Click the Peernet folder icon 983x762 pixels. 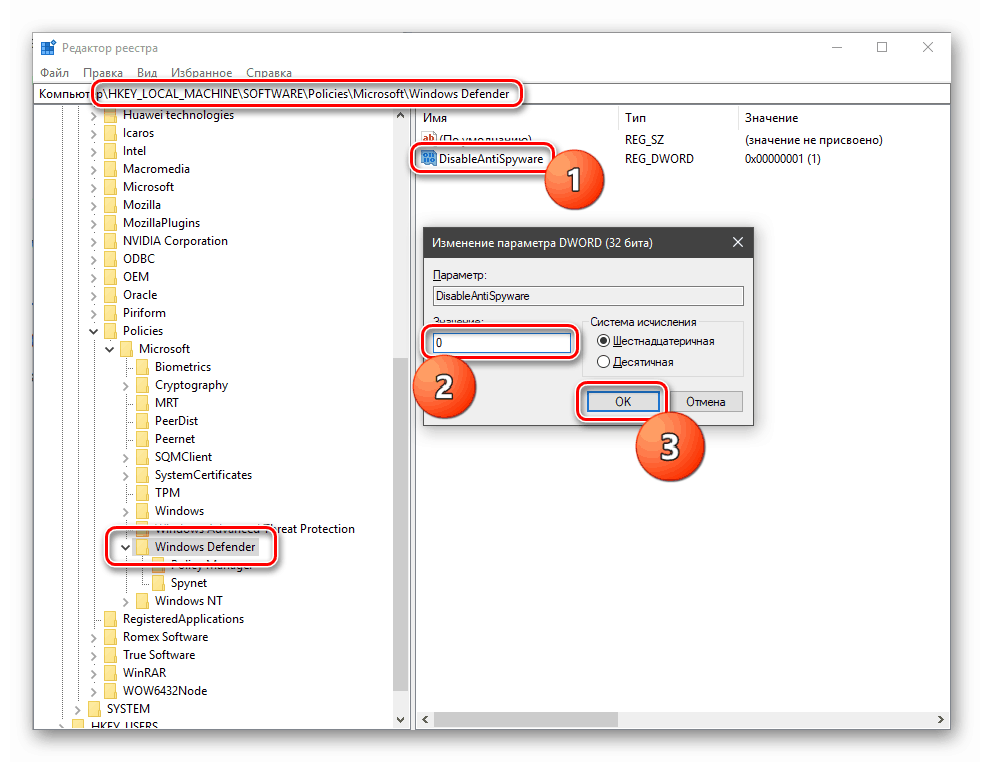pyautogui.click(x=142, y=438)
